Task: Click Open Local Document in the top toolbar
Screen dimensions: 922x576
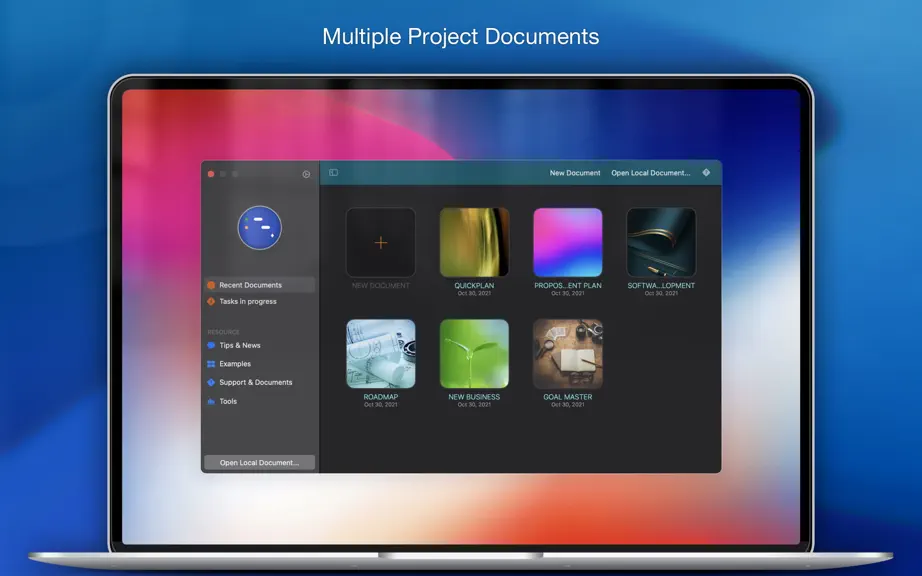Action: [x=650, y=173]
